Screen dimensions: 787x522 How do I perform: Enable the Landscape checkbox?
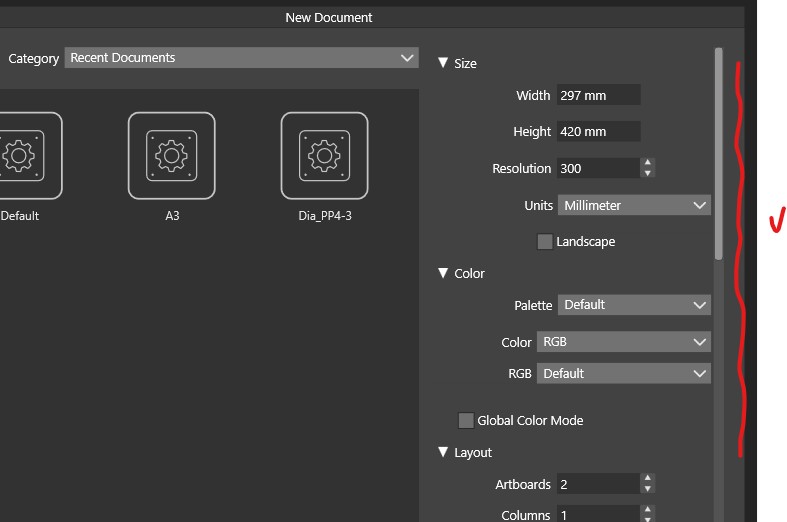tap(545, 242)
